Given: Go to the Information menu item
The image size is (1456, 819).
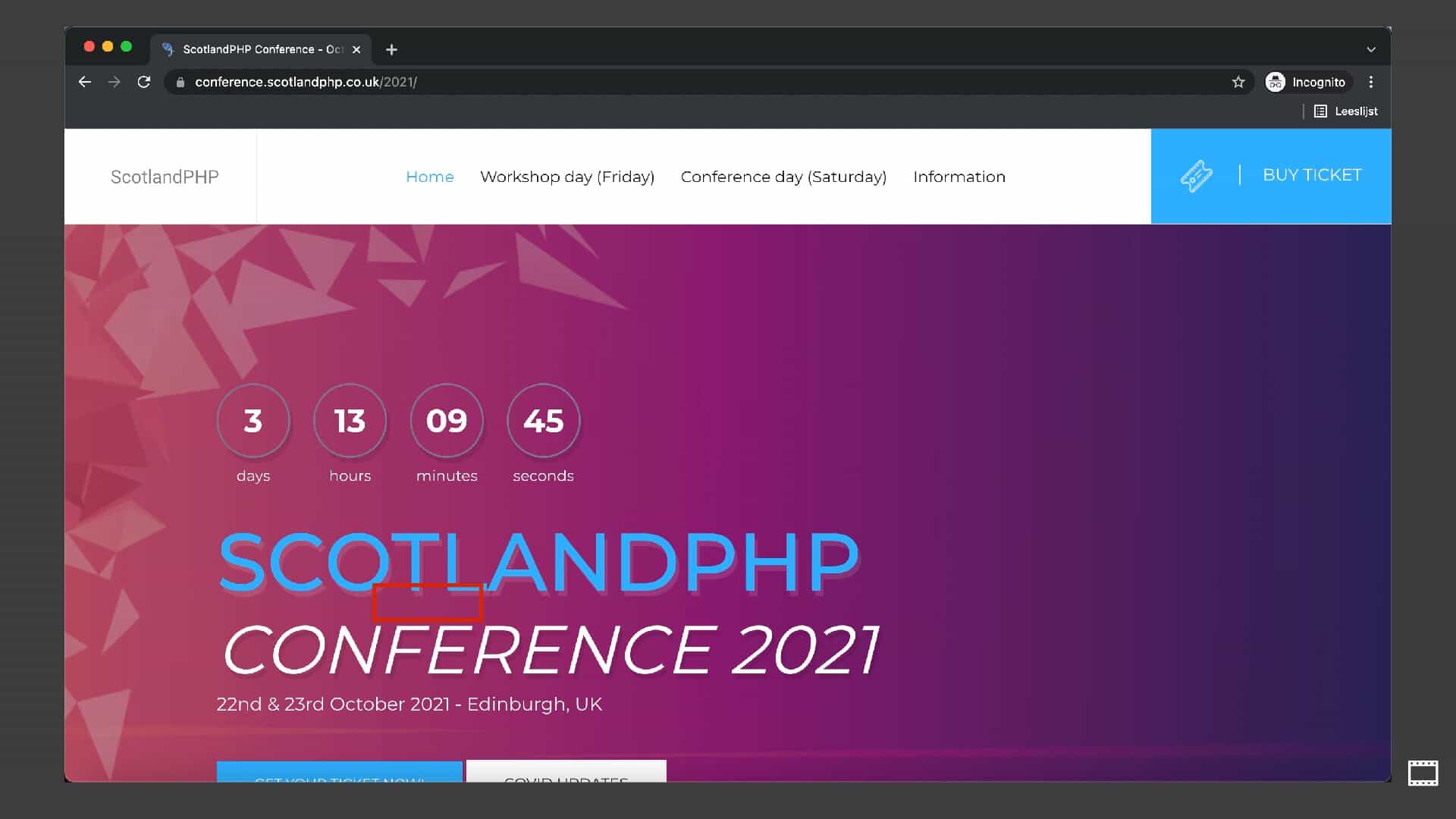Looking at the screenshot, I should [959, 177].
